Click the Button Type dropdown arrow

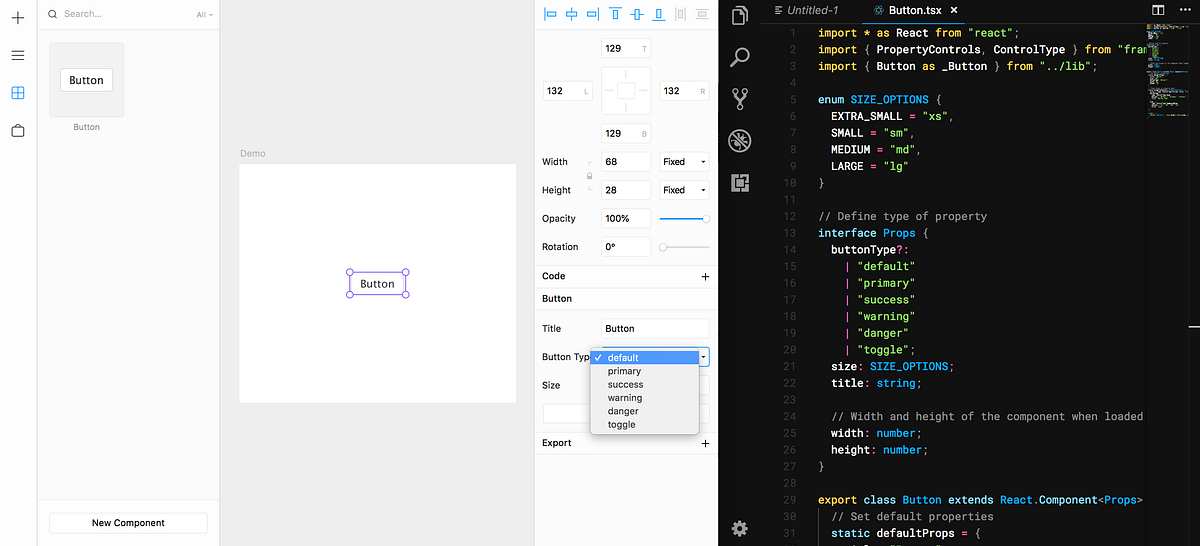click(704, 357)
